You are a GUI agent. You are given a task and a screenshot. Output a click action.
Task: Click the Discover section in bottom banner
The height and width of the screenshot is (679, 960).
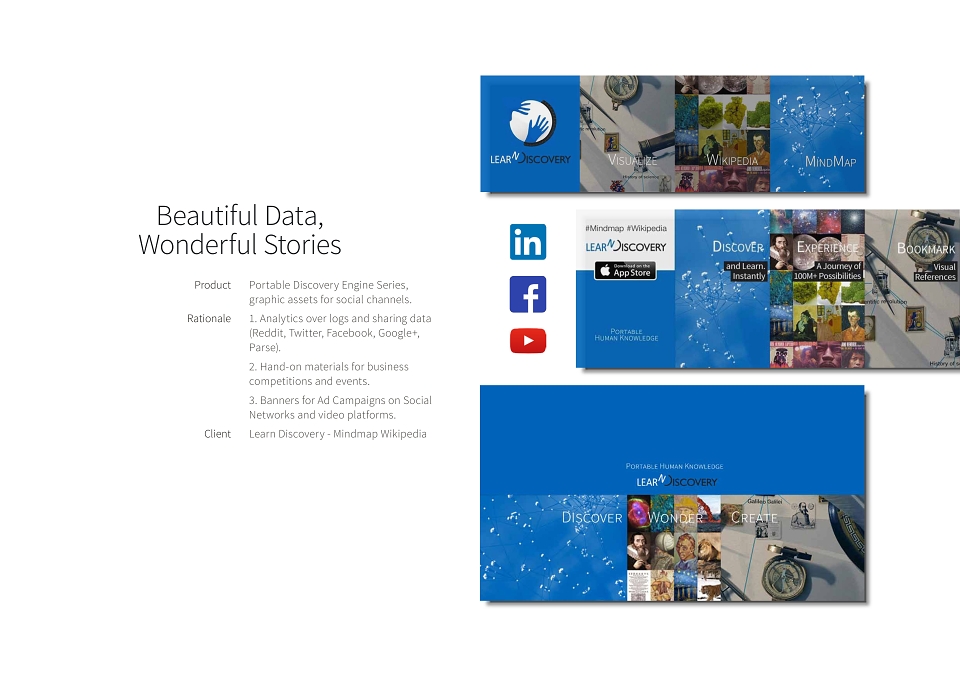click(553, 548)
